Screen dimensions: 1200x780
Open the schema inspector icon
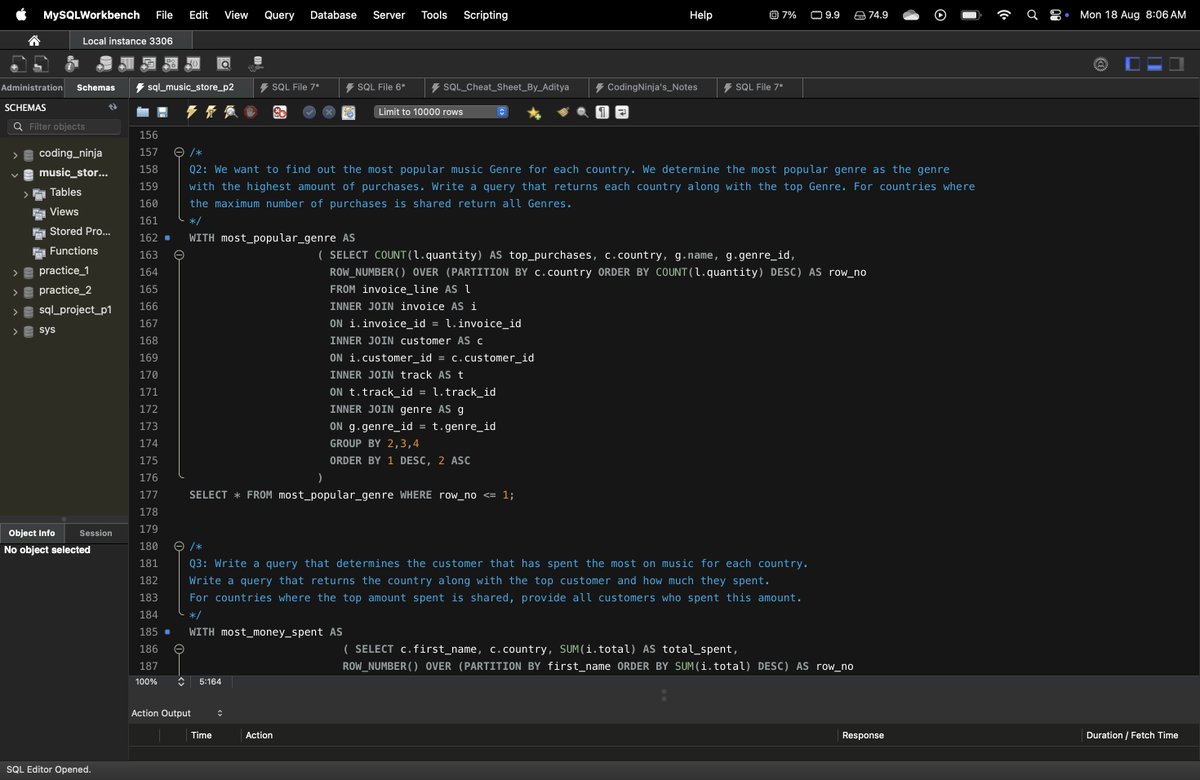point(72,64)
